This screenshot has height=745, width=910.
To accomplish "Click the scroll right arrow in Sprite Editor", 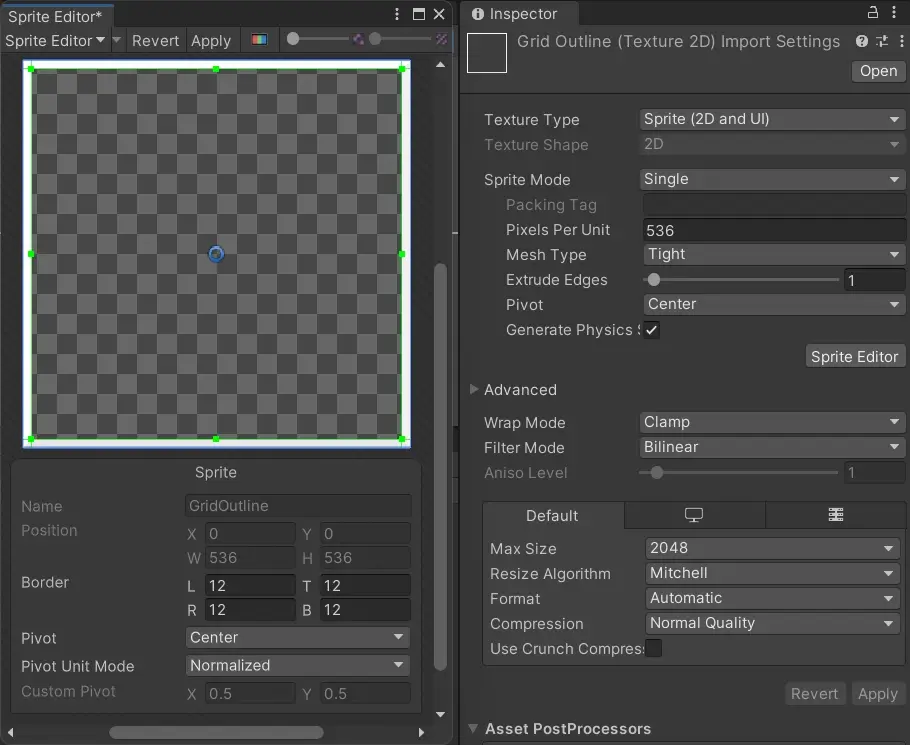I will click(421, 732).
